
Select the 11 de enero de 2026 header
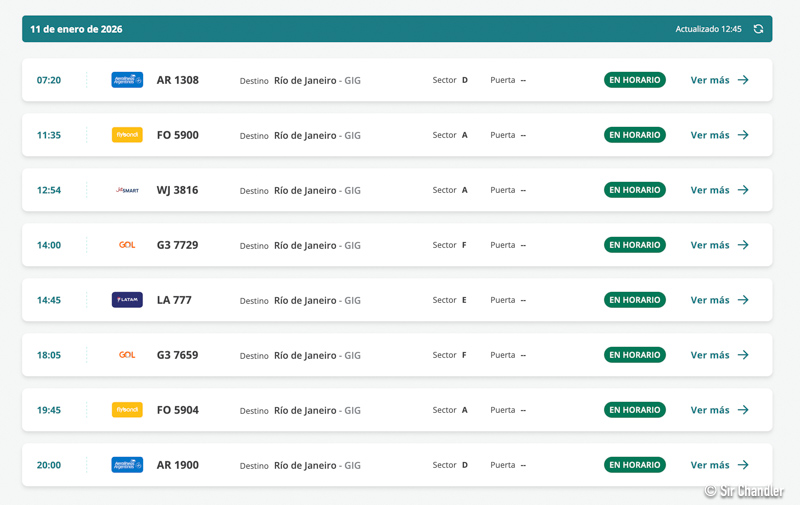coord(76,29)
